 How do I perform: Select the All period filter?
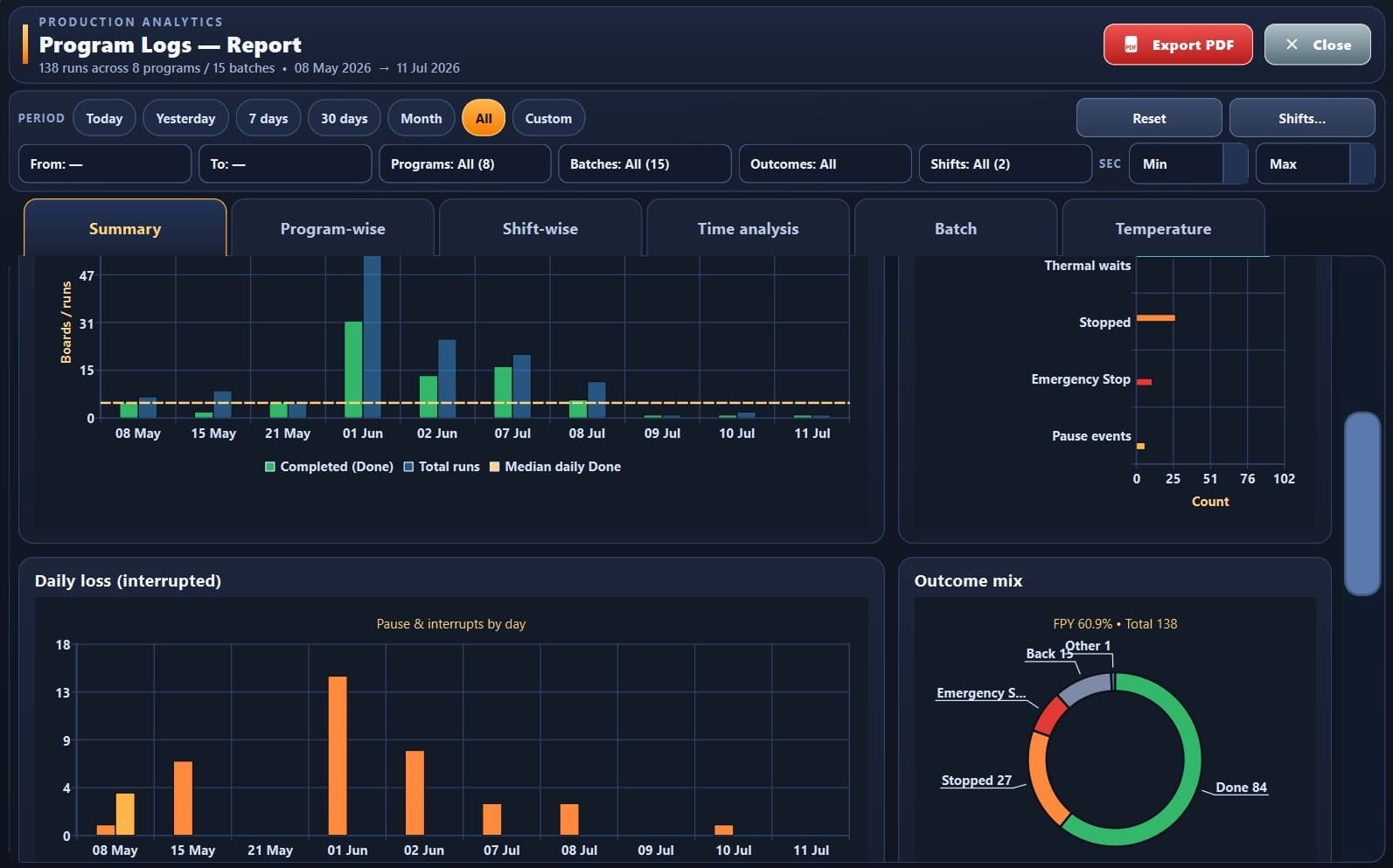click(484, 118)
